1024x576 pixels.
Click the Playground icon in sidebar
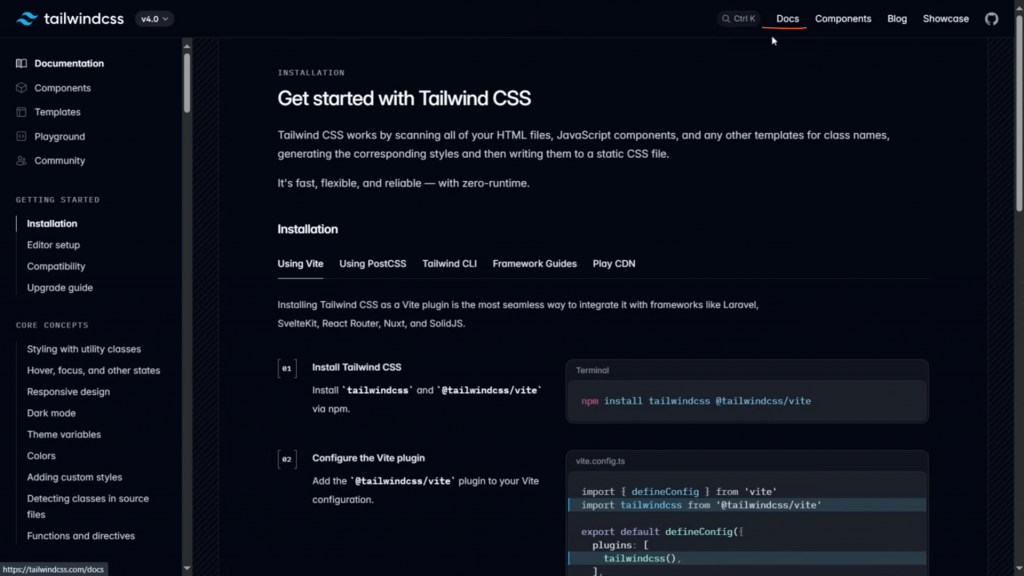21,136
